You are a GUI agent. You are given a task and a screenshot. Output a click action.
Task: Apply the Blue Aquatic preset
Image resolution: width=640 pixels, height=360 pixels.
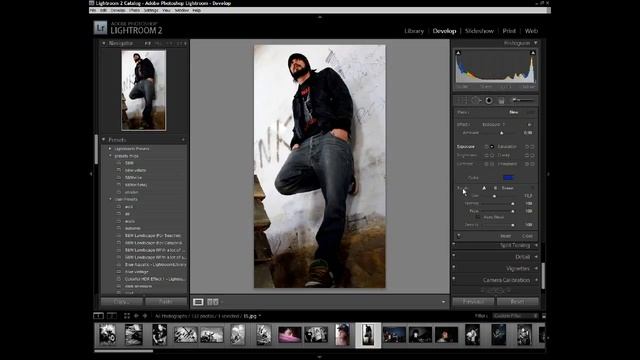click(x=156, y=264)
